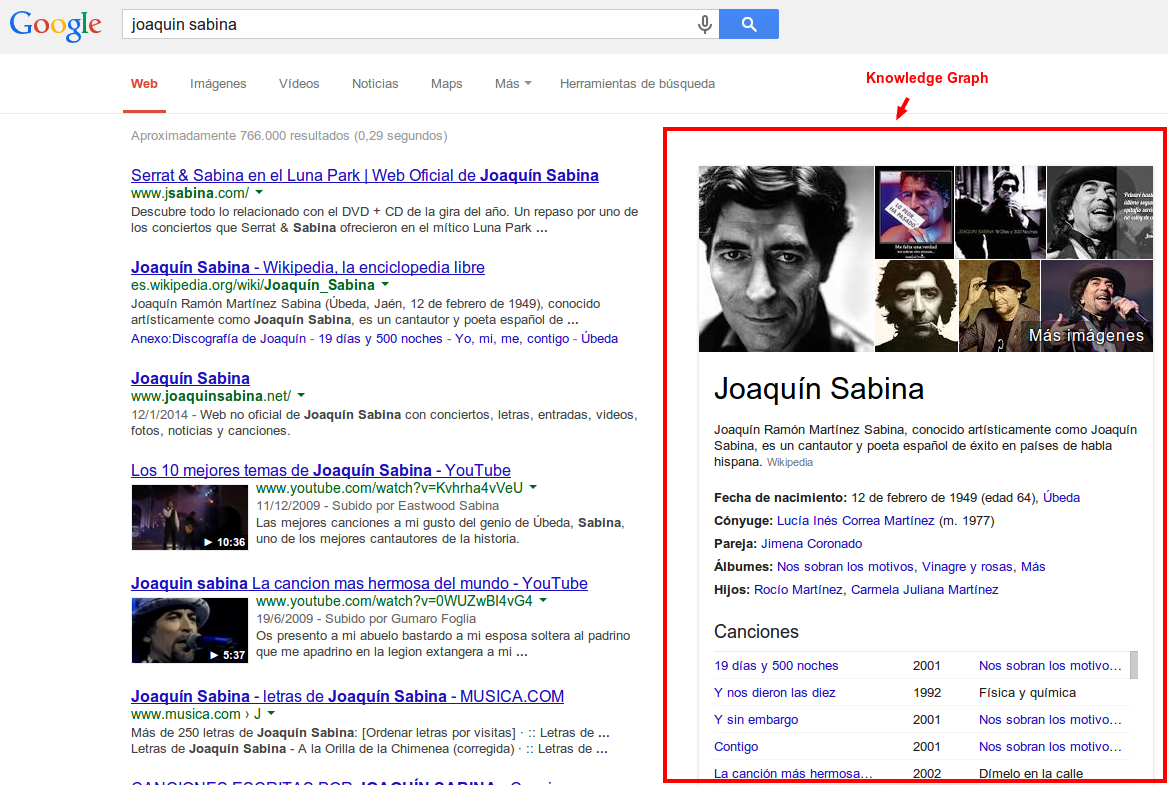The image size is (1168, 785).
Task: Open the song Y nos dieron las diez
Action: [775, 693]
